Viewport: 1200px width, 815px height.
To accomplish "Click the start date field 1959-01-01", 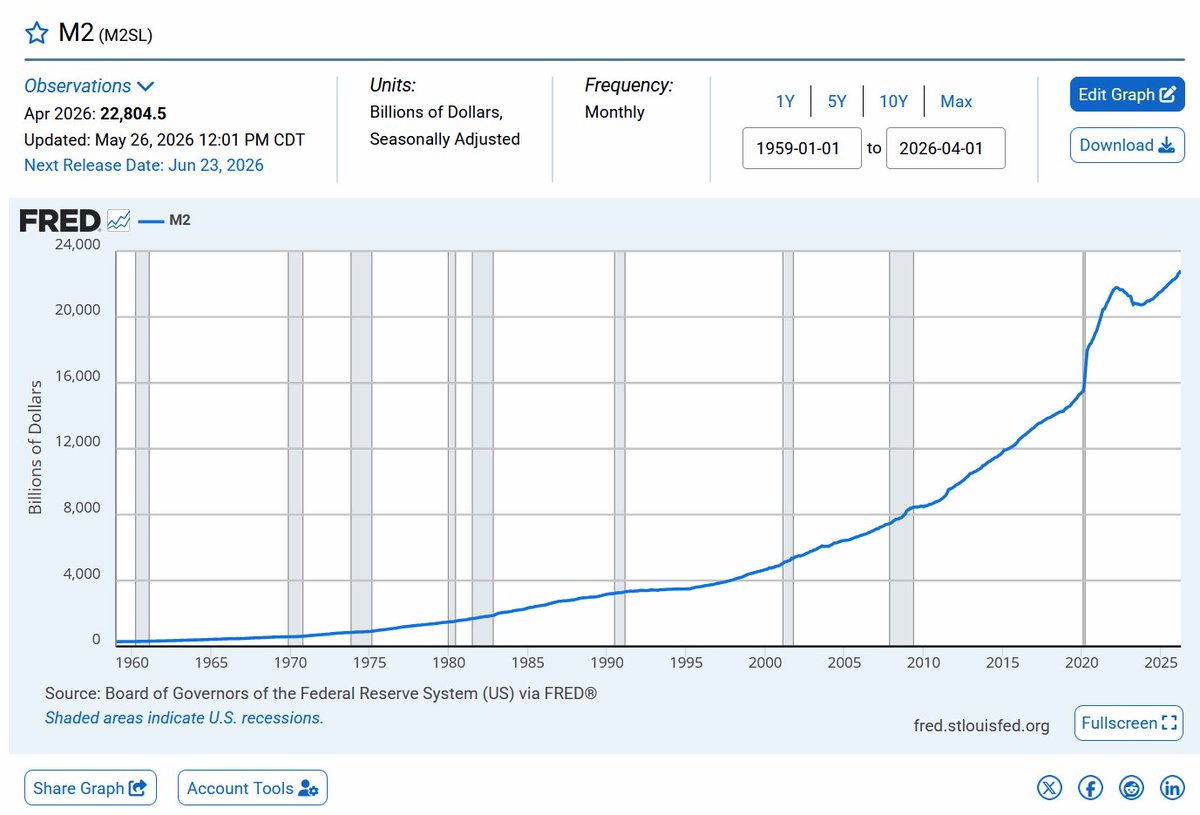I will click(x=802, y=148).
